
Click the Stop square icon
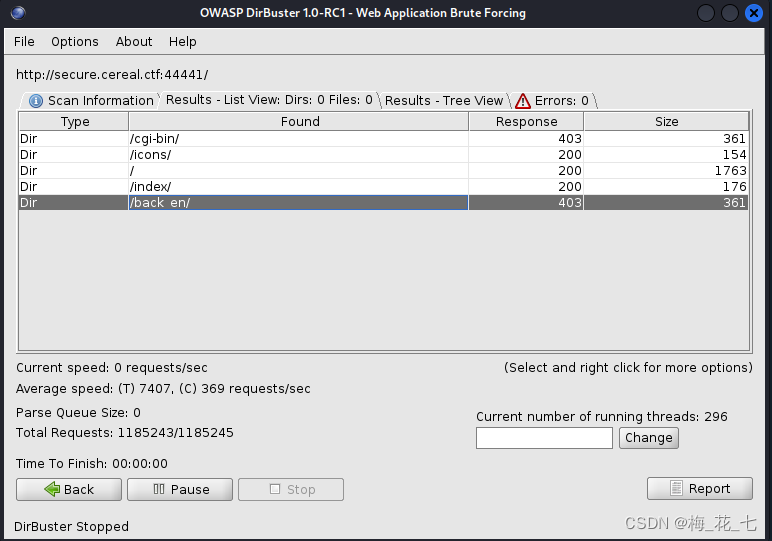pos(275,489)
